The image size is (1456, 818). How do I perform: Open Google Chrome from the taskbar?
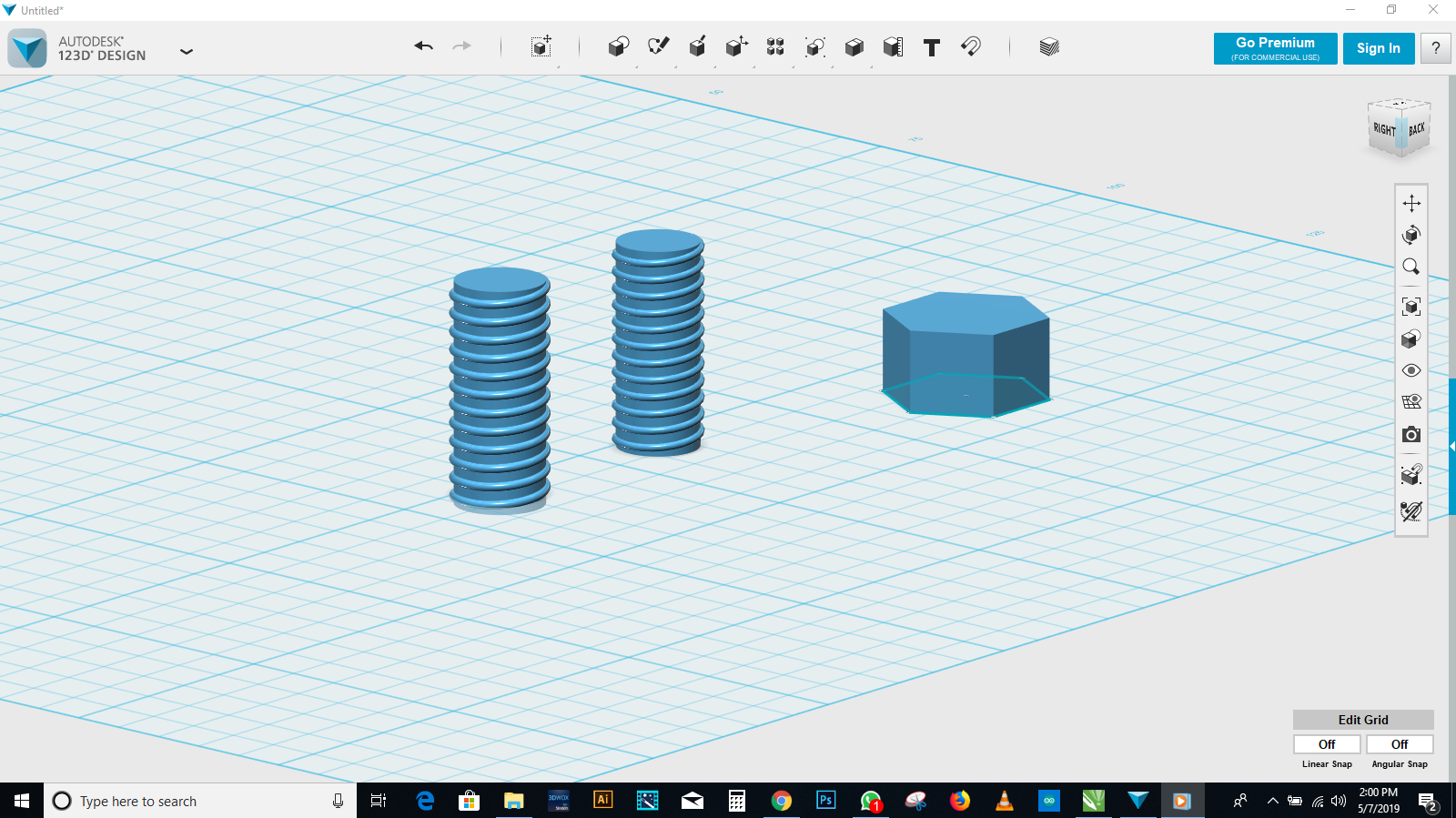781,801
